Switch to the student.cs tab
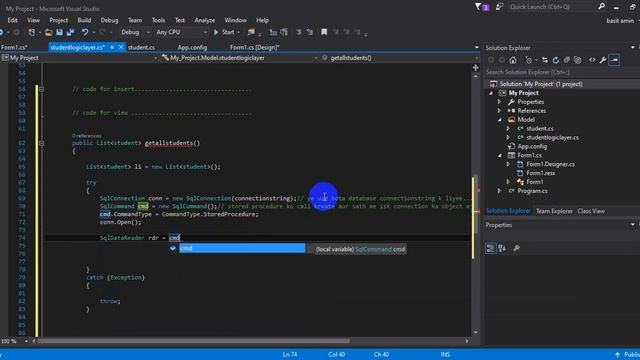 click(141, 47)
